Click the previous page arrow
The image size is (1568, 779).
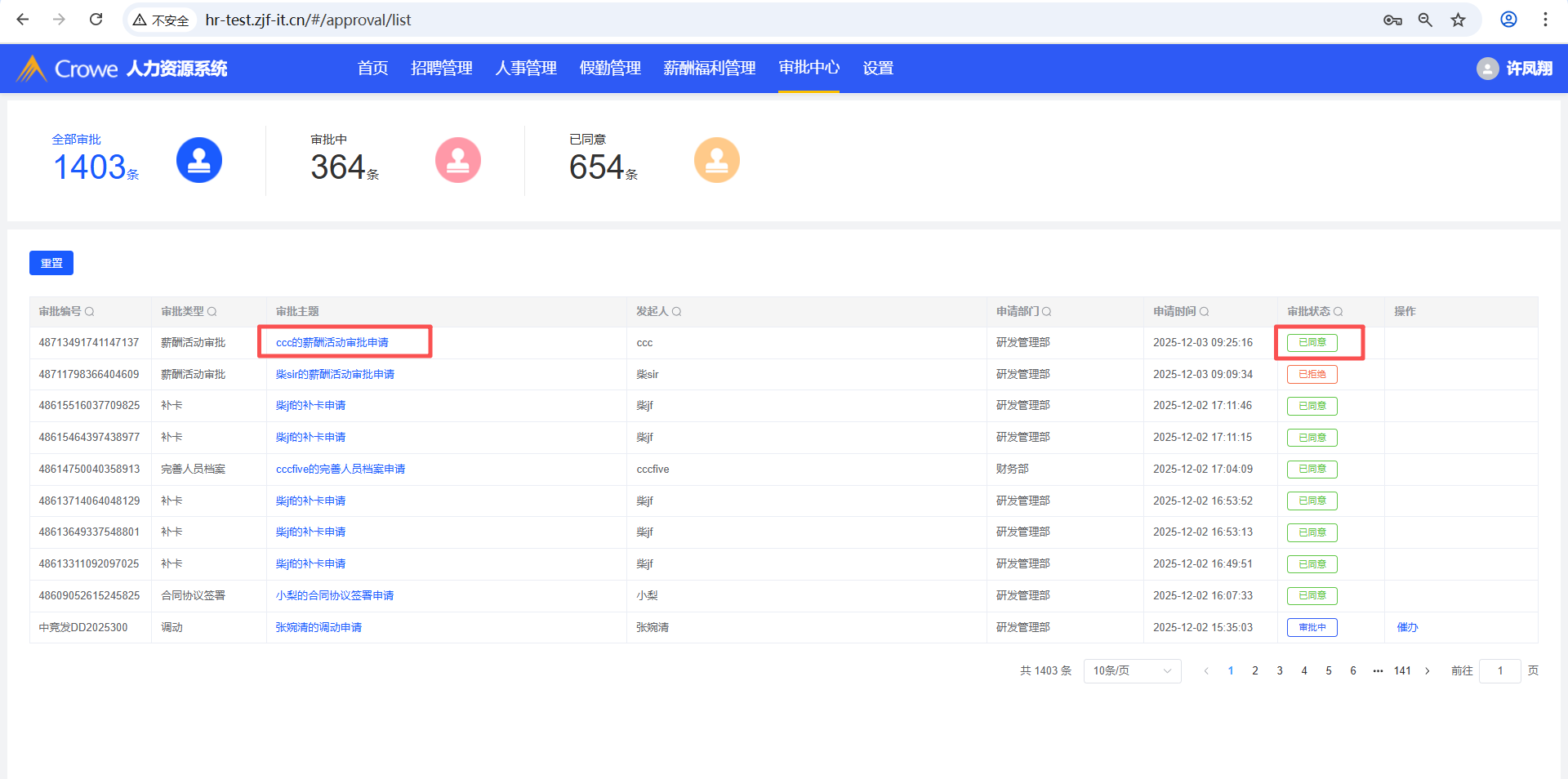pyautogui.click(x=1206, y=671)
